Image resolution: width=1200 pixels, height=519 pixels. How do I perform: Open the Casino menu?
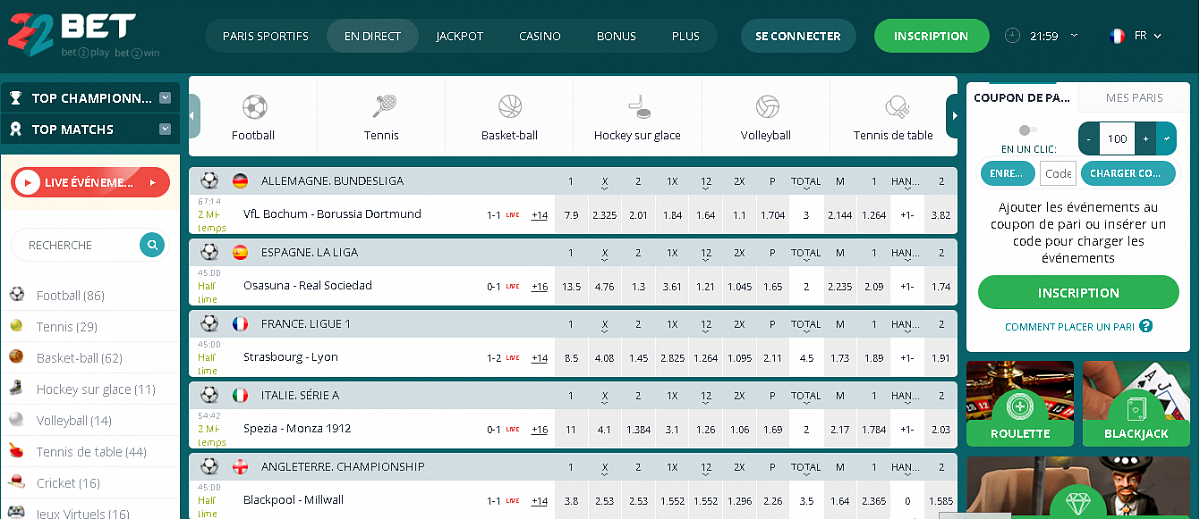pyautogui.click(x=539, y=36)
